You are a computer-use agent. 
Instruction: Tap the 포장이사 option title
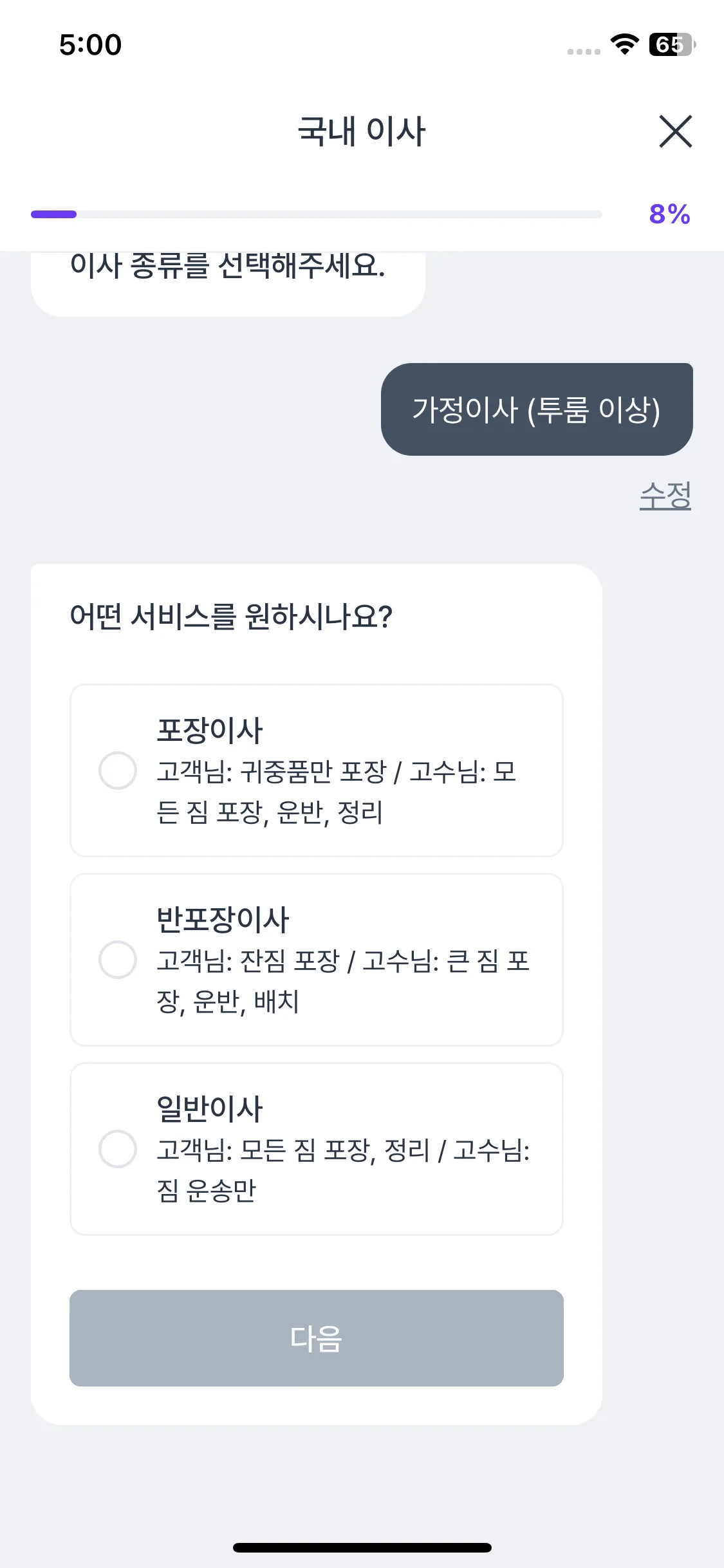click(x=210, y=731)
